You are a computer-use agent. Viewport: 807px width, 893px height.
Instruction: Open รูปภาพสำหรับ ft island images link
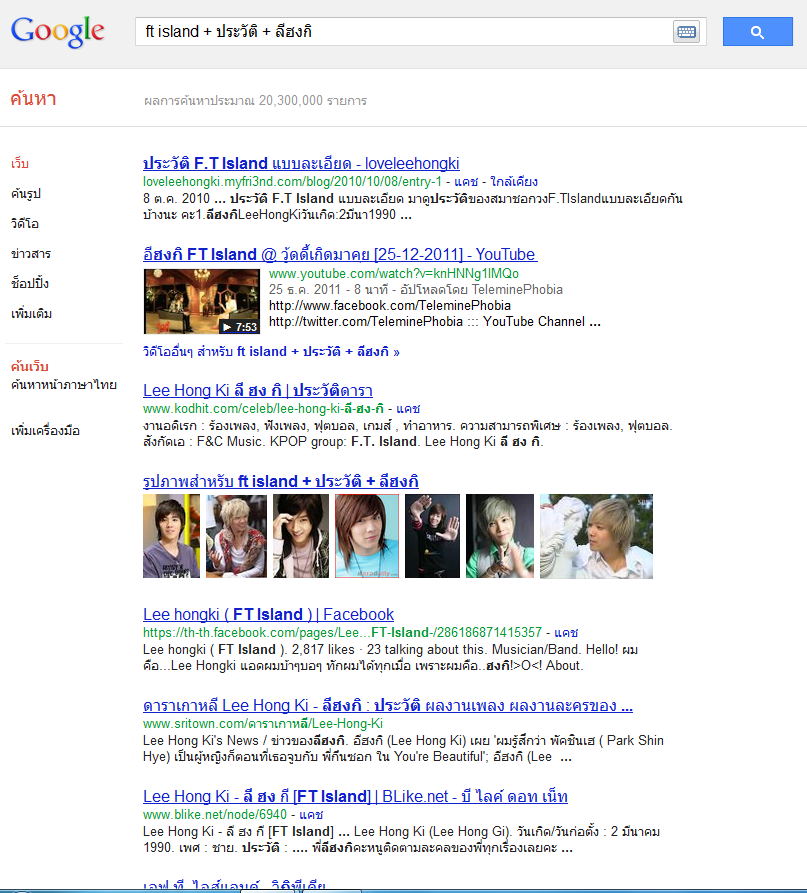(281, 481)
